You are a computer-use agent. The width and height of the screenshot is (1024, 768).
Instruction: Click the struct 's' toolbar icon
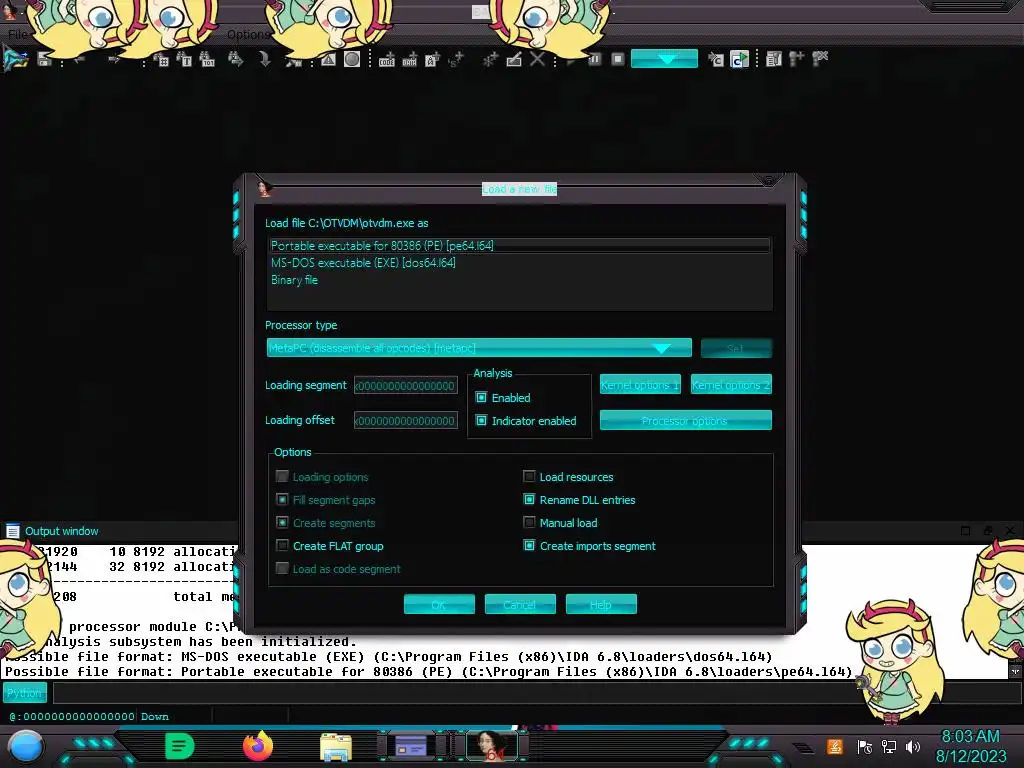click(x=456, y=59)
